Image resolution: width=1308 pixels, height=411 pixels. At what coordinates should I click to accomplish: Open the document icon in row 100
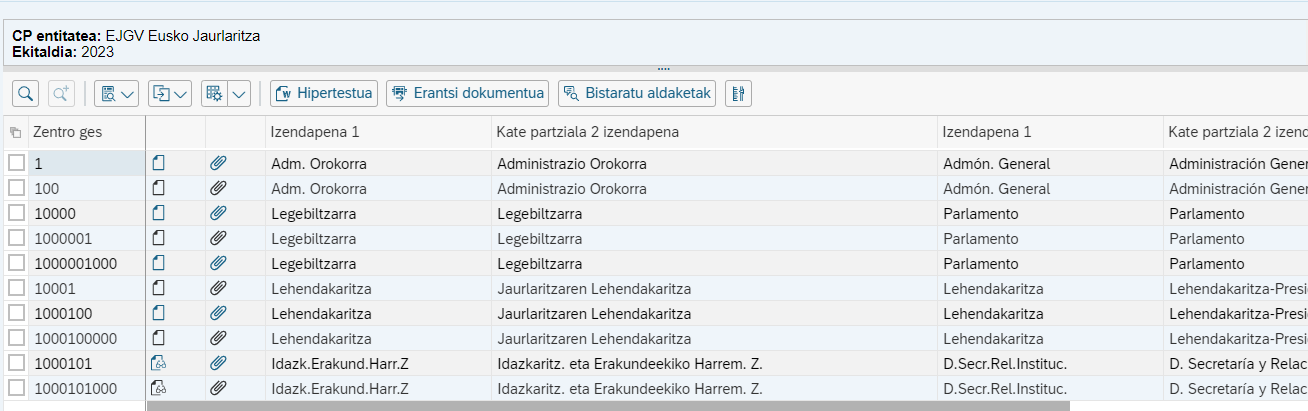point(158,188)
